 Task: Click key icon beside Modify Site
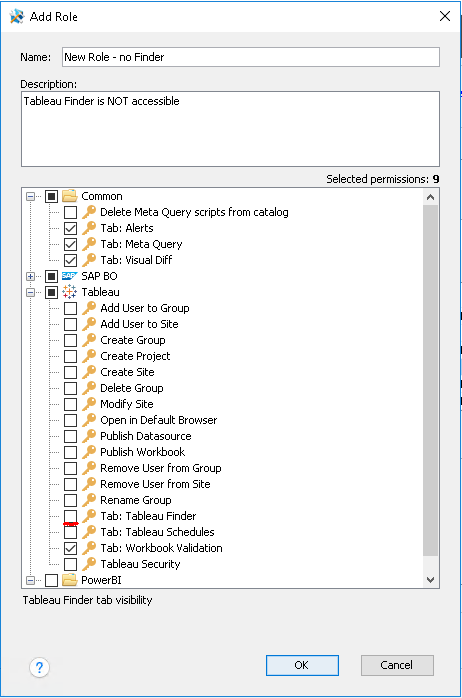coord(89,404)
